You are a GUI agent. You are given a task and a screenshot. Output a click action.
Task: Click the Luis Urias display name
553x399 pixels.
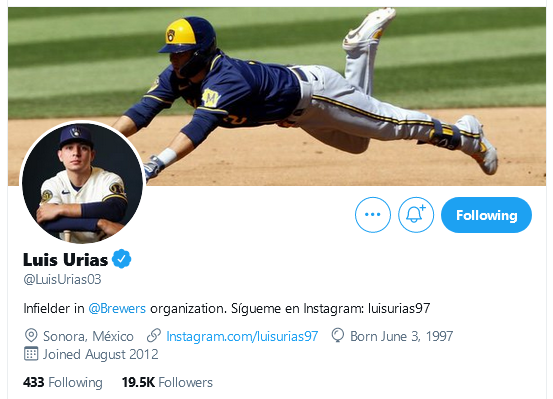pyautogui.click(x=66, y=260)
